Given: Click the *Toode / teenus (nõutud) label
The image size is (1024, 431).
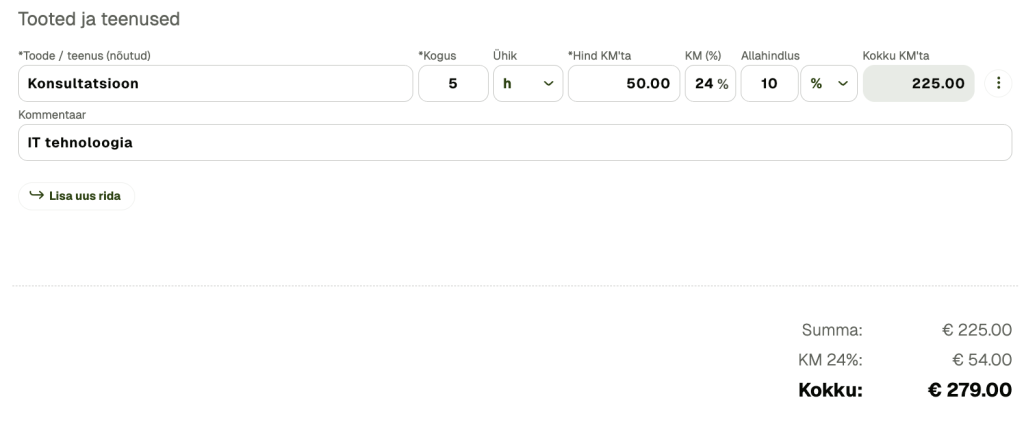Looking at the screenshot, I should coord(91,55).
